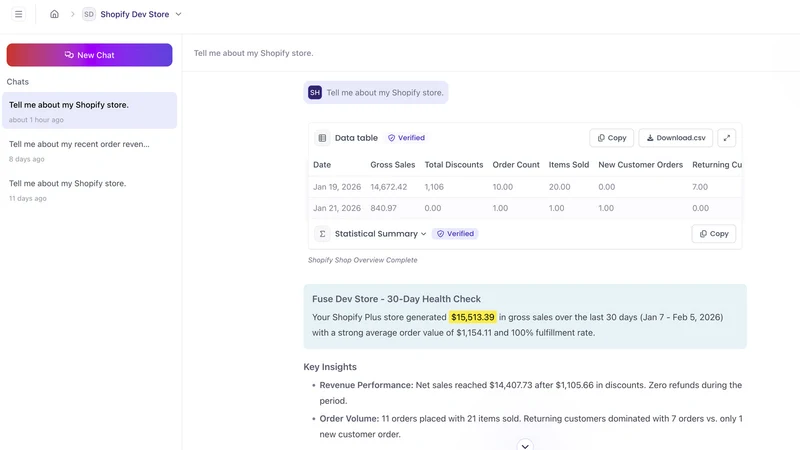This screenshot has width=800, height=450.
Task: Click the 'Tell me about my Shopify store.' message bubble
Action: pos(376,92)
